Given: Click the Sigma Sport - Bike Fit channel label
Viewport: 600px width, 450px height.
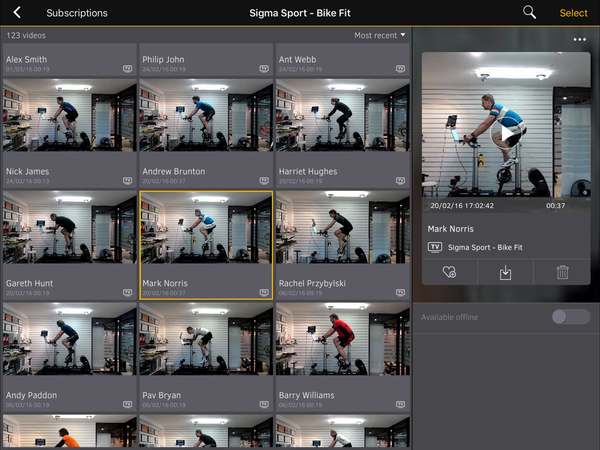Looking at the screenshot, I should click(x=485, y=247).
